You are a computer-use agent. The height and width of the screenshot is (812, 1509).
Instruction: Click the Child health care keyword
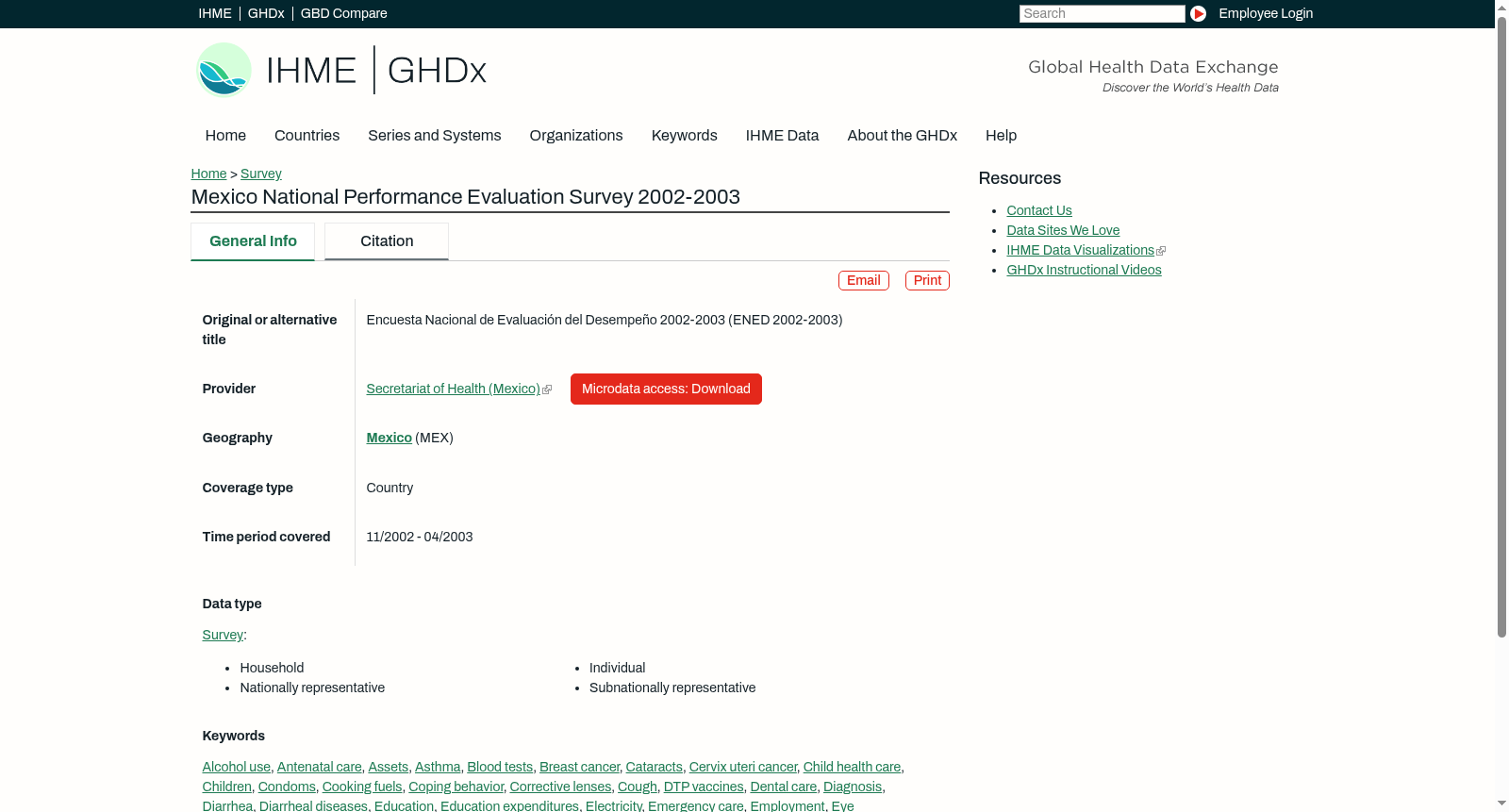(852, 767)
